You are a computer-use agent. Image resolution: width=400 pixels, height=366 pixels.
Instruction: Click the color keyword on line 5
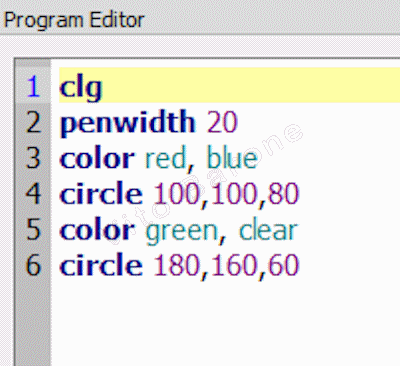(97, 230)
